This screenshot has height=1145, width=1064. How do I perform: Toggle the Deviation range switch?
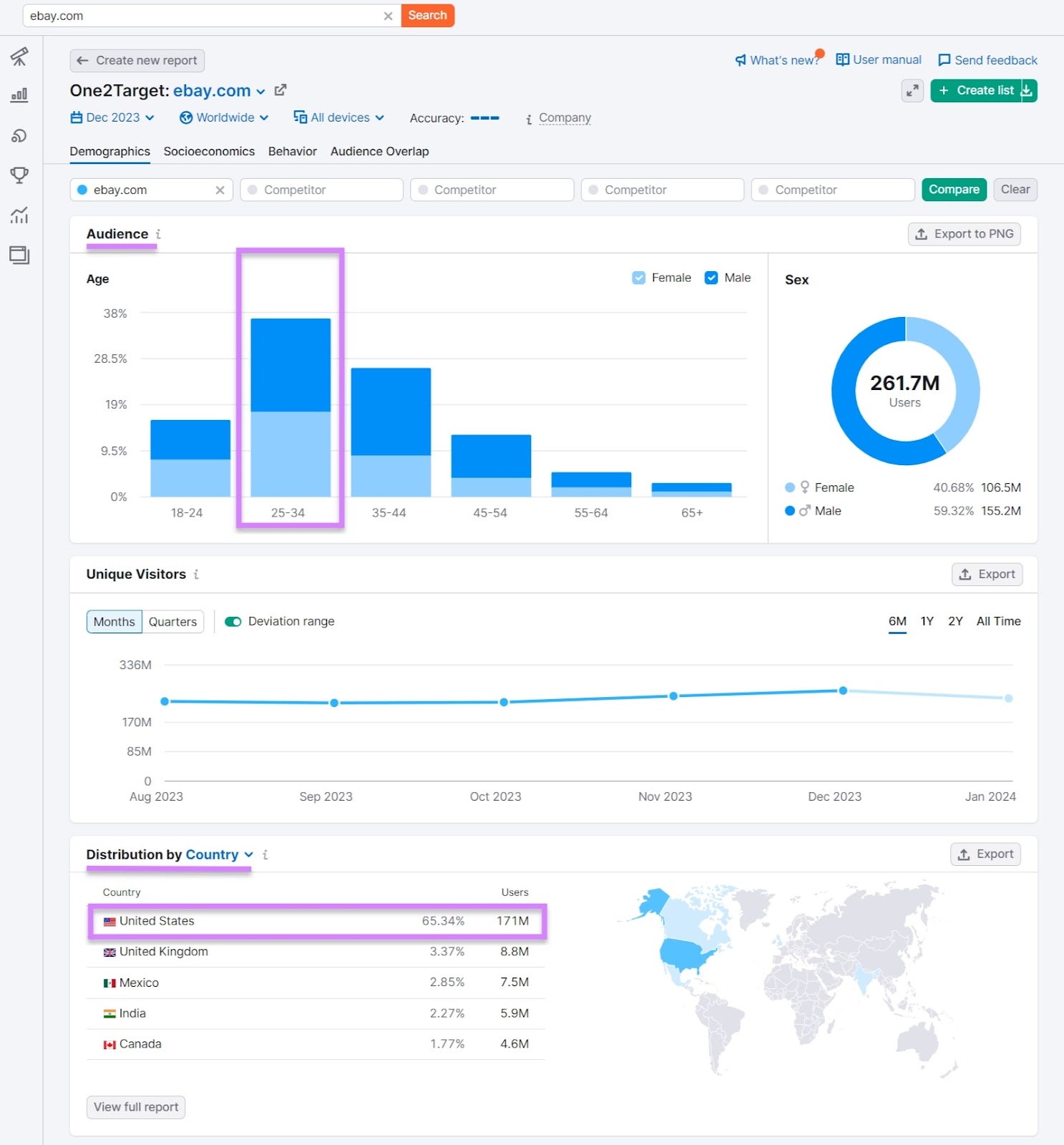[x=233, y=621]
